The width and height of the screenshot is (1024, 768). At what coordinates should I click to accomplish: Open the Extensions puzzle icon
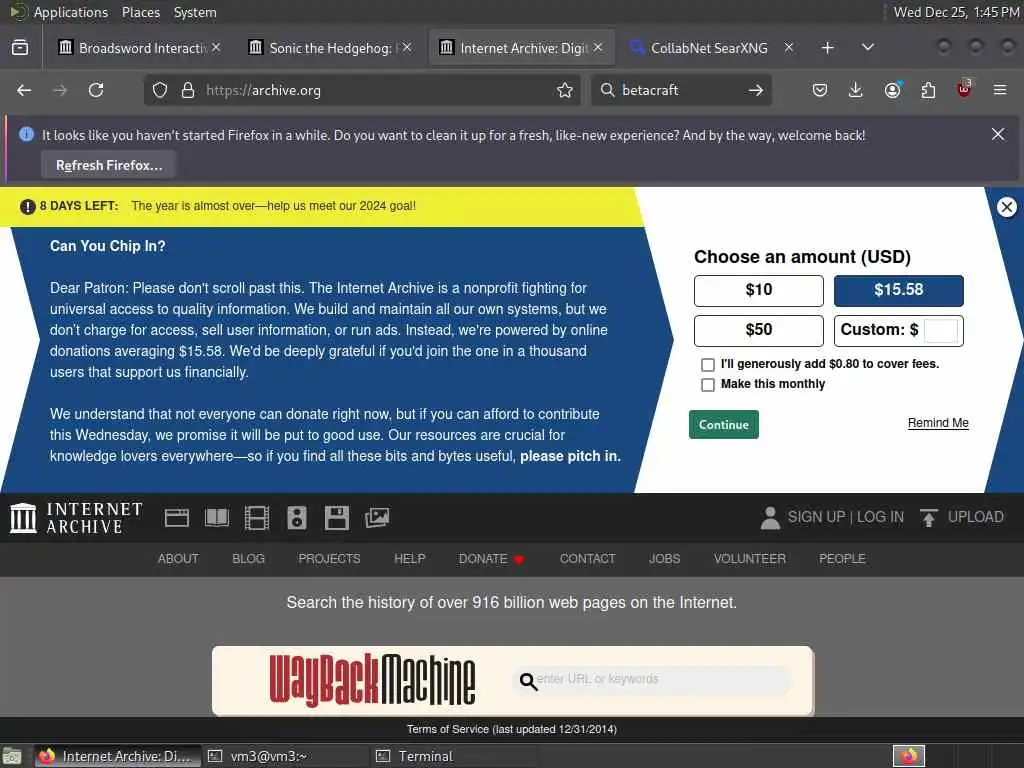(x=928, y=90)
